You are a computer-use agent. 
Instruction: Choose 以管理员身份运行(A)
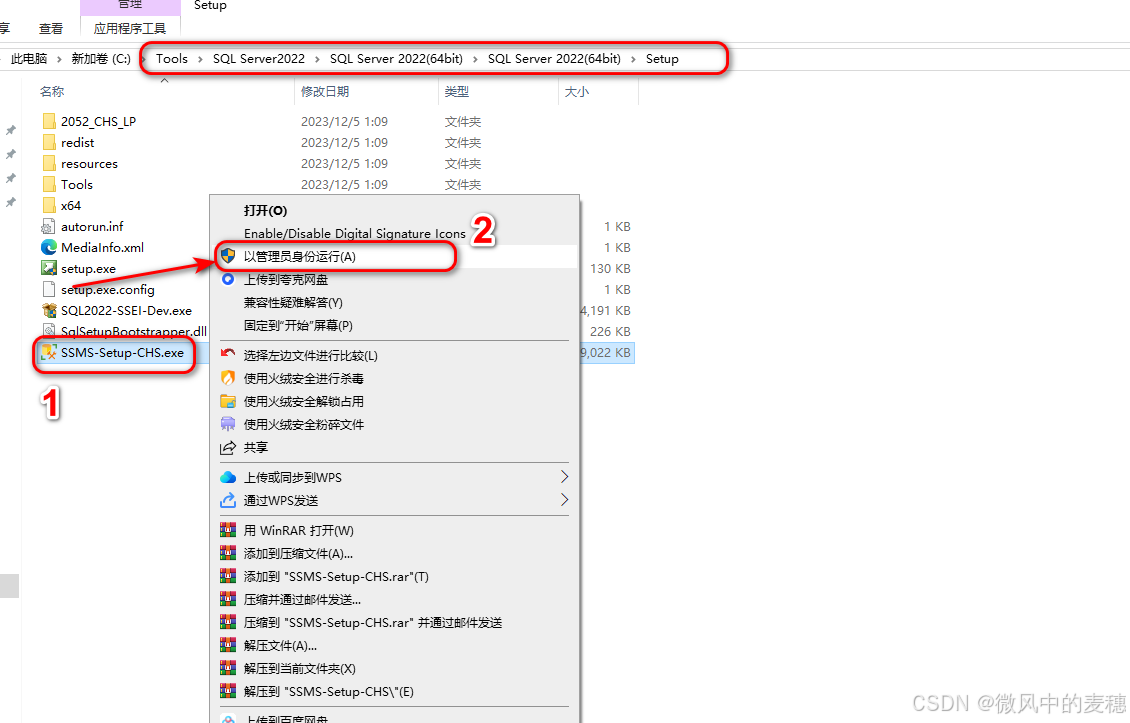300,256
